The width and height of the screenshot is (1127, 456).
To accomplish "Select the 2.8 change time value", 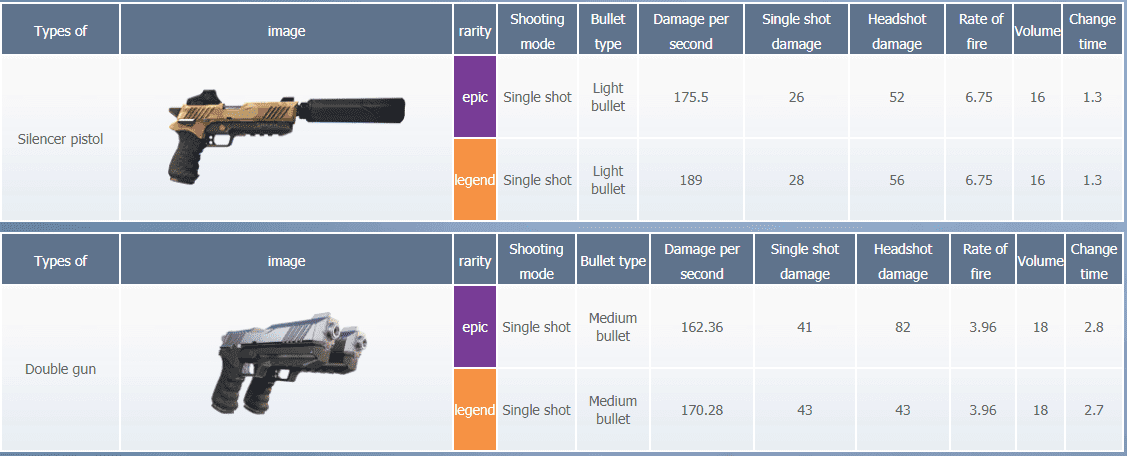I will click(x=1093, y=327).
